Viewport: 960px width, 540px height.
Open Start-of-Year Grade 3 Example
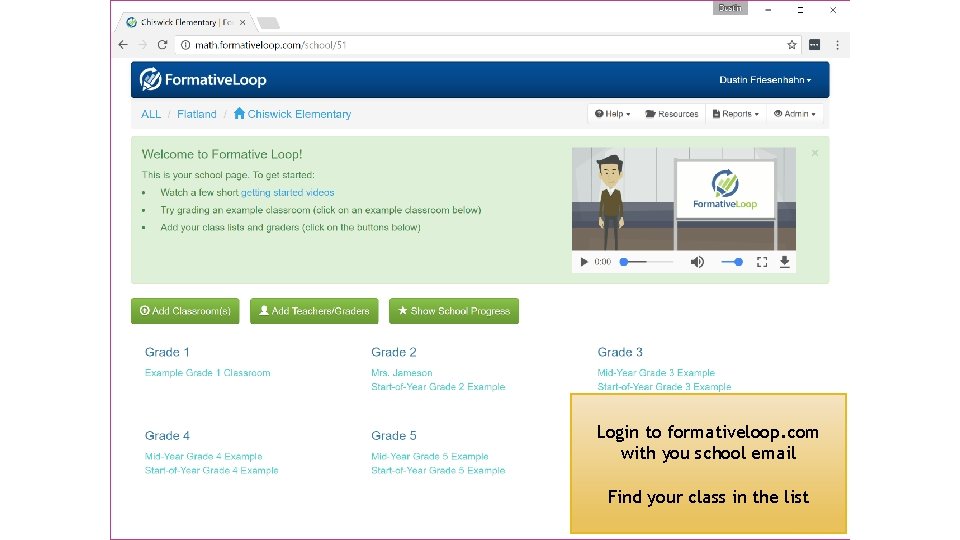tap(664, 386)
